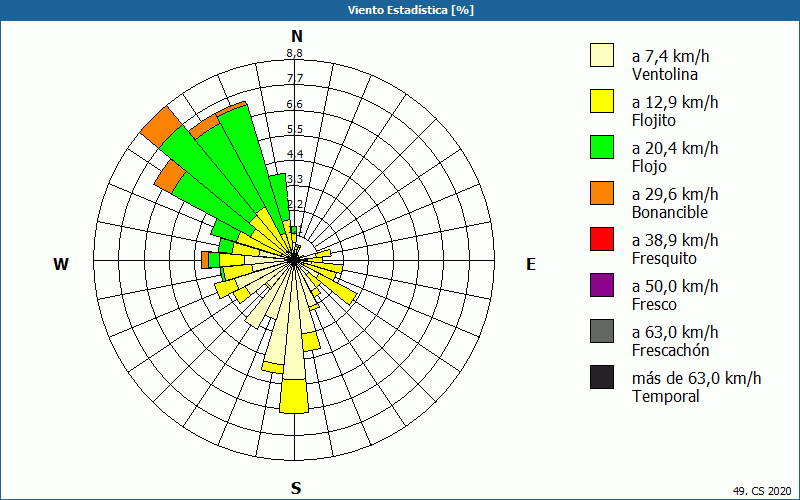Click the purple Fresco legend swatch
Viewport: 800px width, 500px height.
[602, 285]
